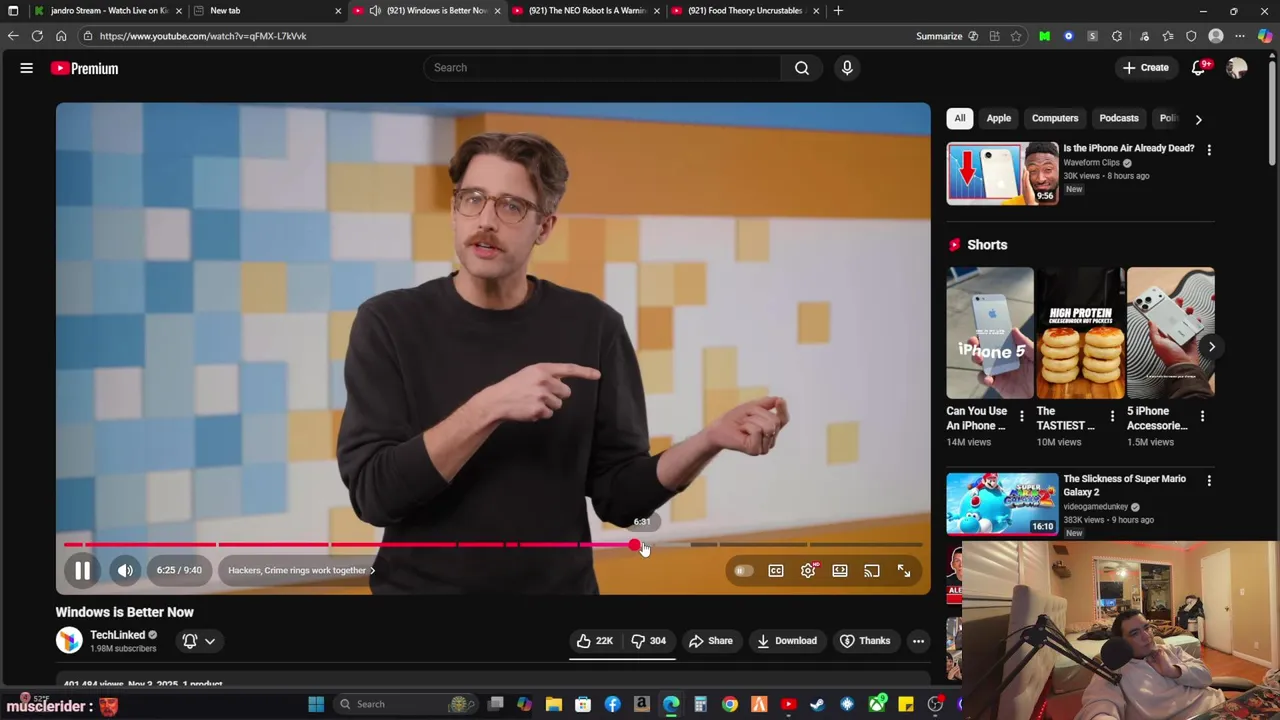This screenshot has height=720, width=1280.
Task: Open 'Can You Use An iPhone' short
Action: coord(990,333)
